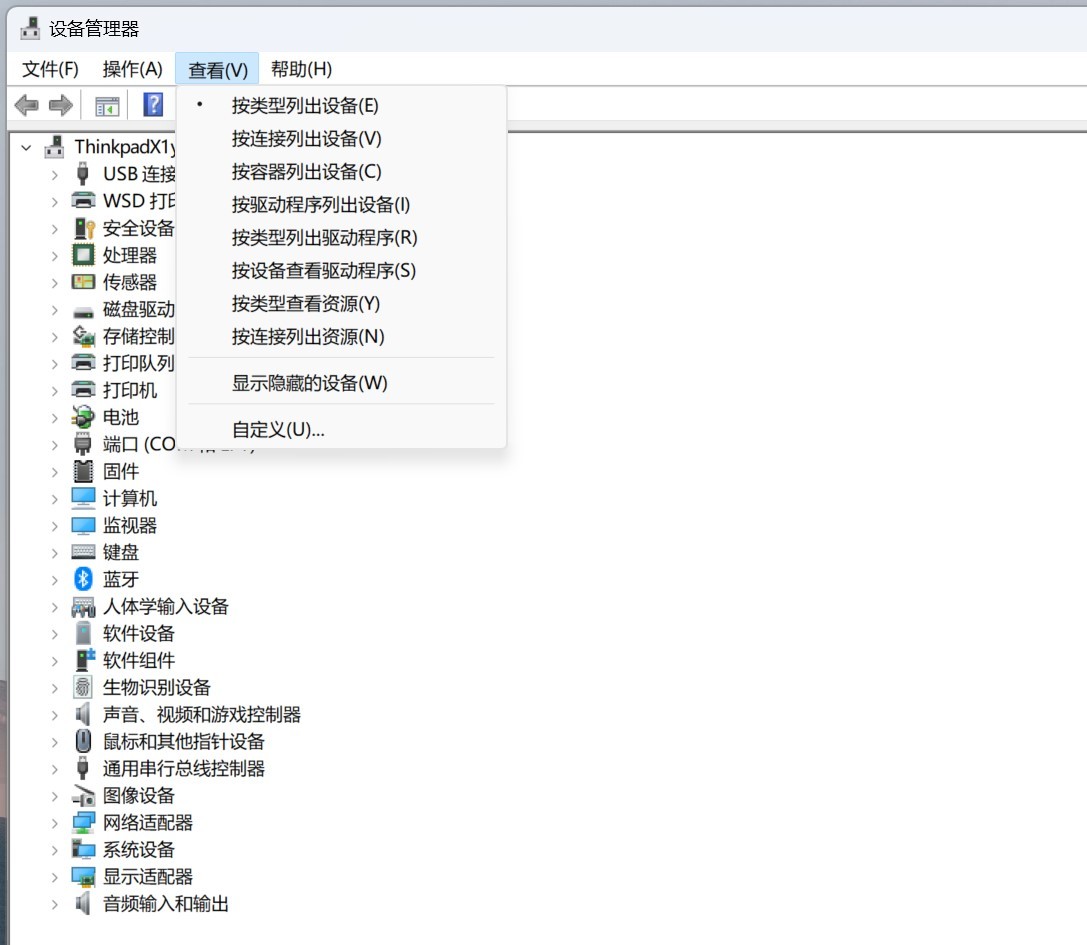Select the 键盘 keyboard category icon
The width and height of the screenshot is (1087, 945).
click(x=83, y=552)
